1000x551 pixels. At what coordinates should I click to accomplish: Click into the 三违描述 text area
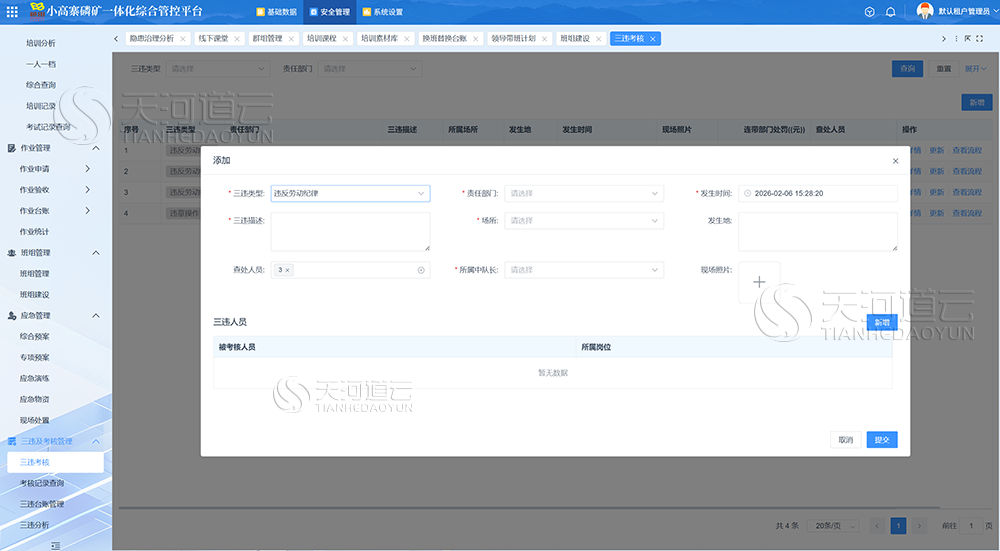coord(350,232)
